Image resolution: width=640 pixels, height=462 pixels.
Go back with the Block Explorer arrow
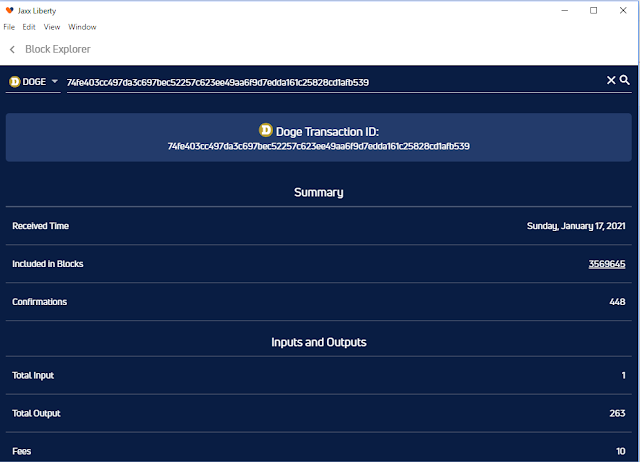coord(12,49)
